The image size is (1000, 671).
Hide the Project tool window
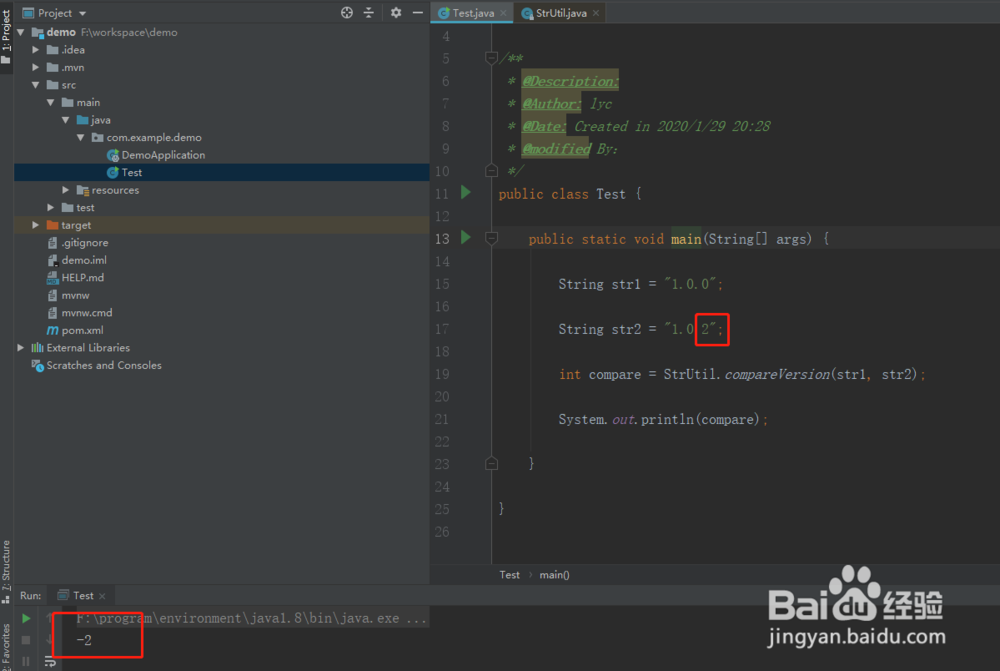click(418, 13)
